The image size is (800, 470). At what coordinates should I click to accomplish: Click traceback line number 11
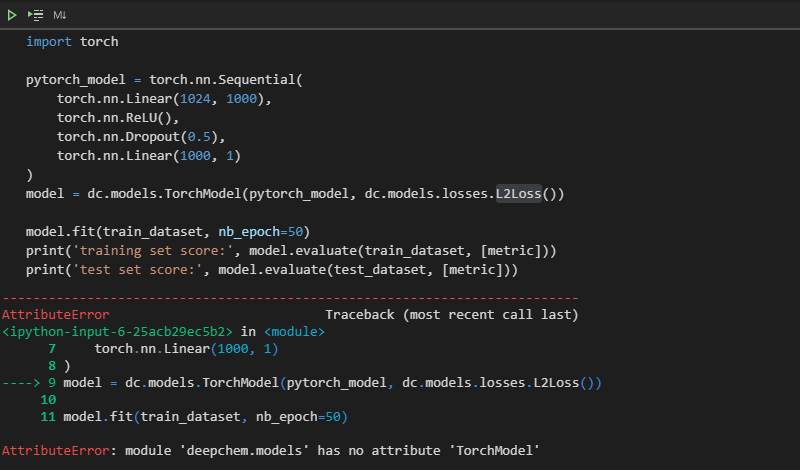[x=48, y=417]
